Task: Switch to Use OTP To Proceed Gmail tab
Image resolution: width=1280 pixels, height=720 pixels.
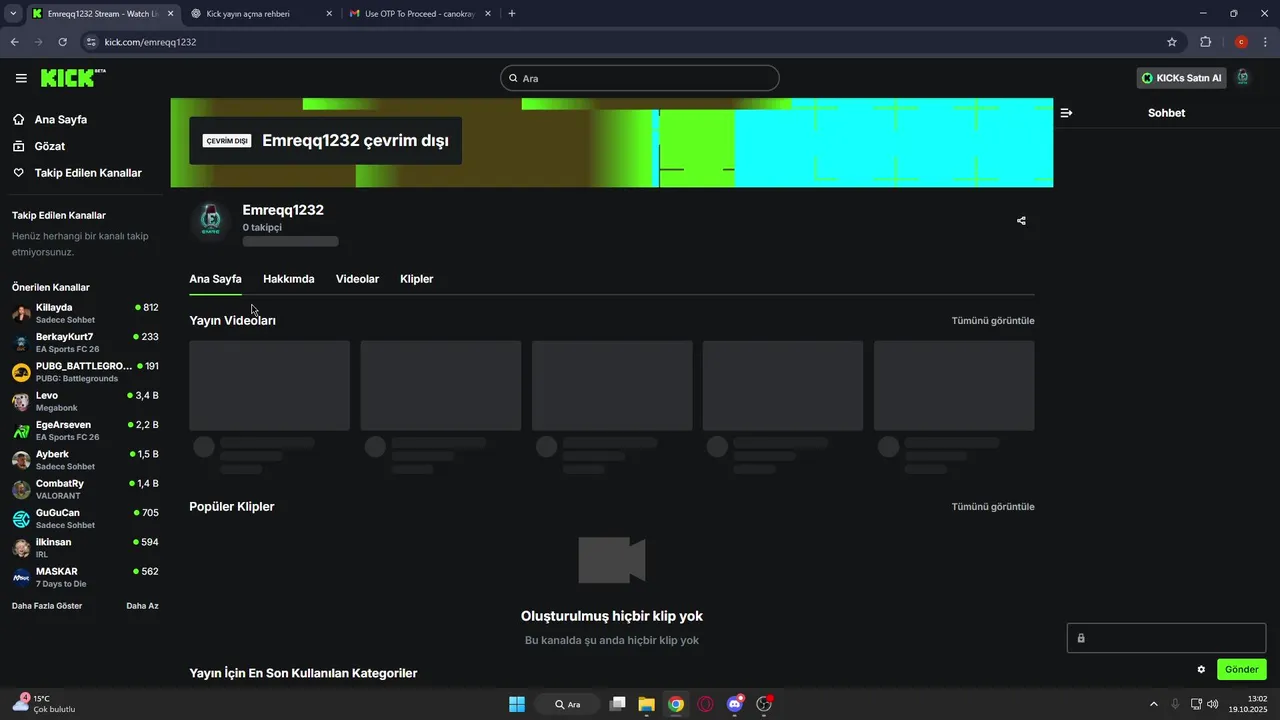Action: (x=420, y=14)
